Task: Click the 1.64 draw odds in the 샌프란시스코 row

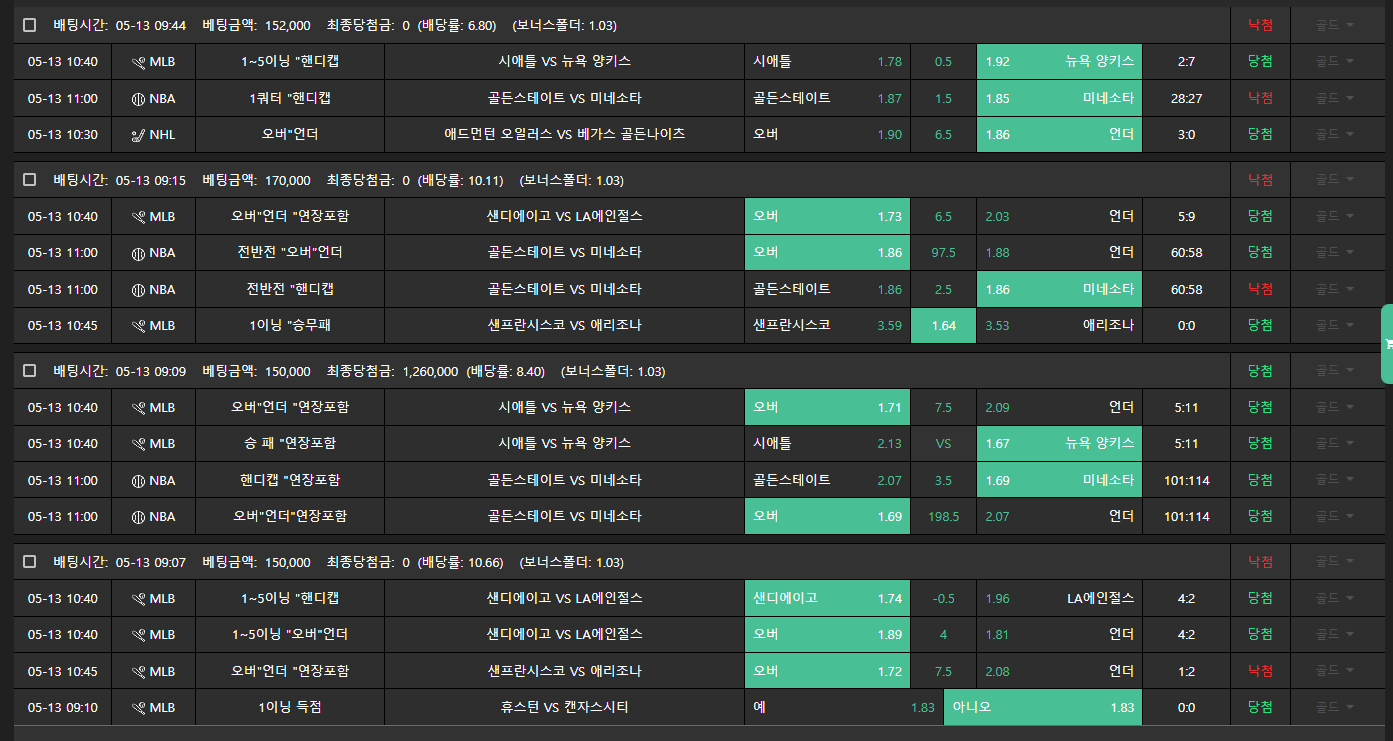Action: click(x=943, y=326)
